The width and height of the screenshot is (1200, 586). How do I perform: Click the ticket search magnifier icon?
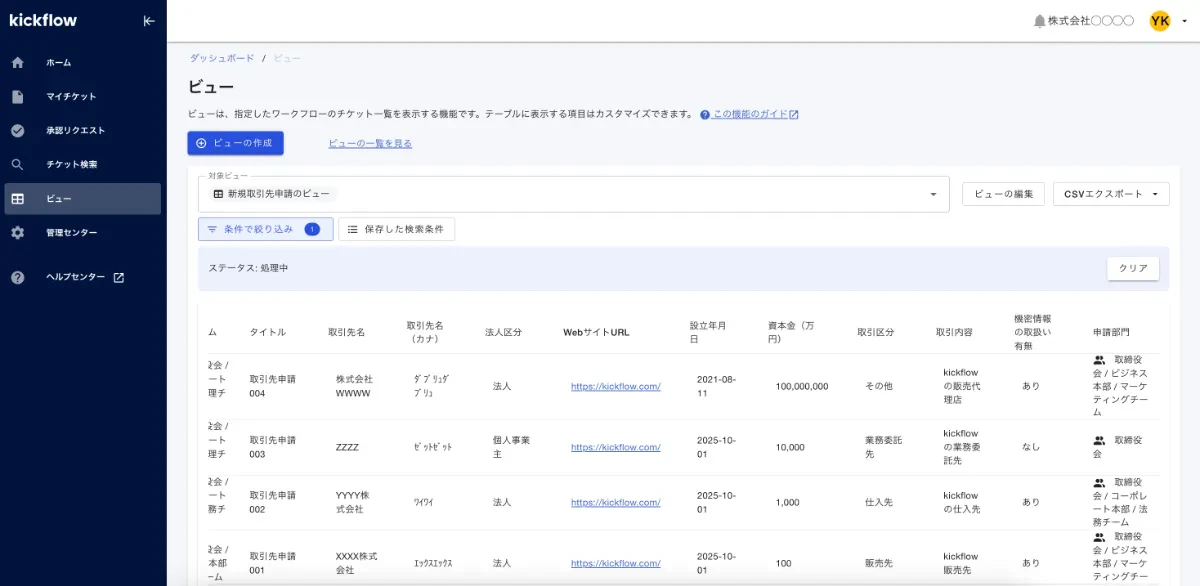tap(18, 165)
